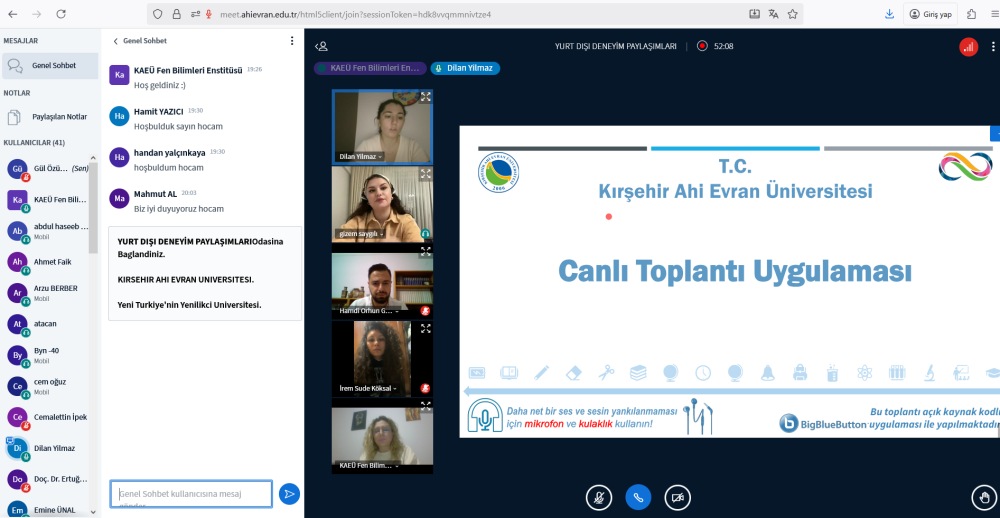Select user Ahmet Faik in the list
The image size is (1000, 518).
pyautogui.click(x=50, y=262)
